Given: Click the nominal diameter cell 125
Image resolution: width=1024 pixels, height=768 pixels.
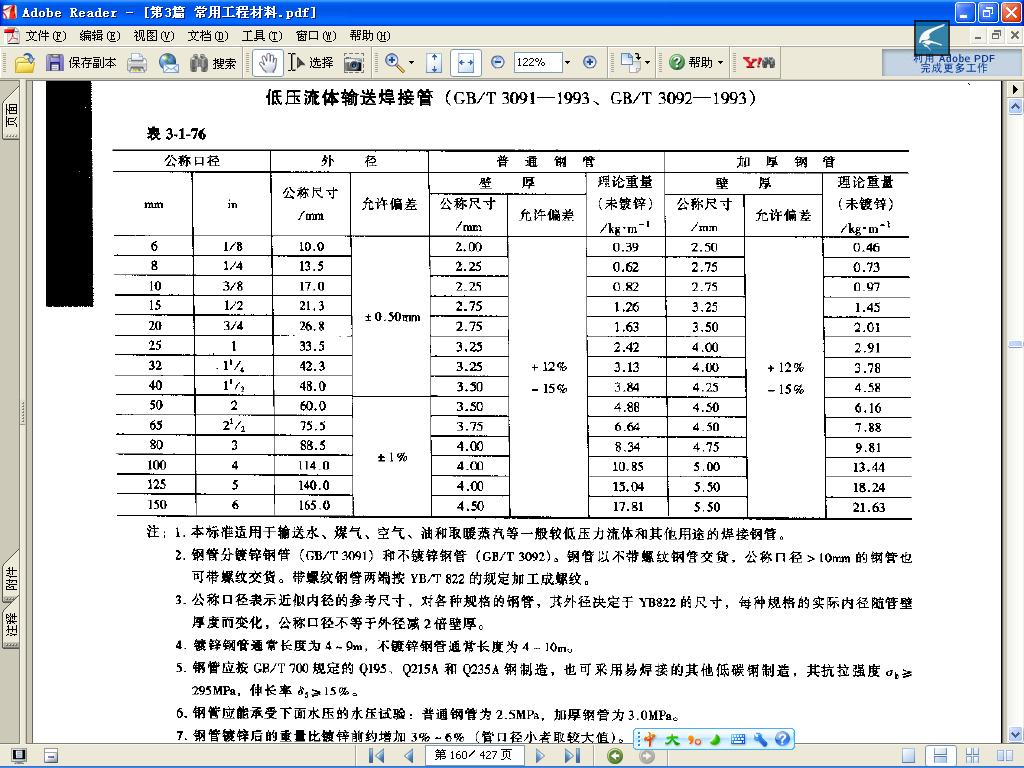Looking at the screenshot, I should [x=156, y=485].
